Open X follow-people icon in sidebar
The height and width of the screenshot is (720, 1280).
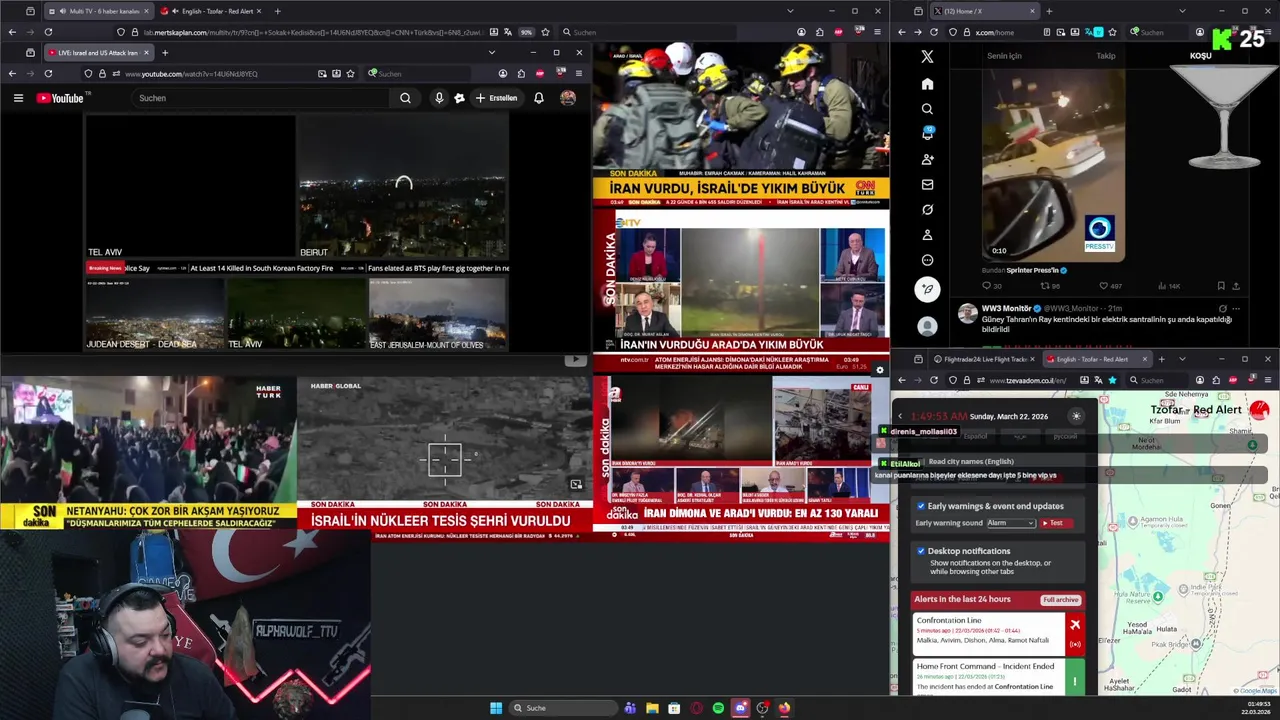pos(927,159)
